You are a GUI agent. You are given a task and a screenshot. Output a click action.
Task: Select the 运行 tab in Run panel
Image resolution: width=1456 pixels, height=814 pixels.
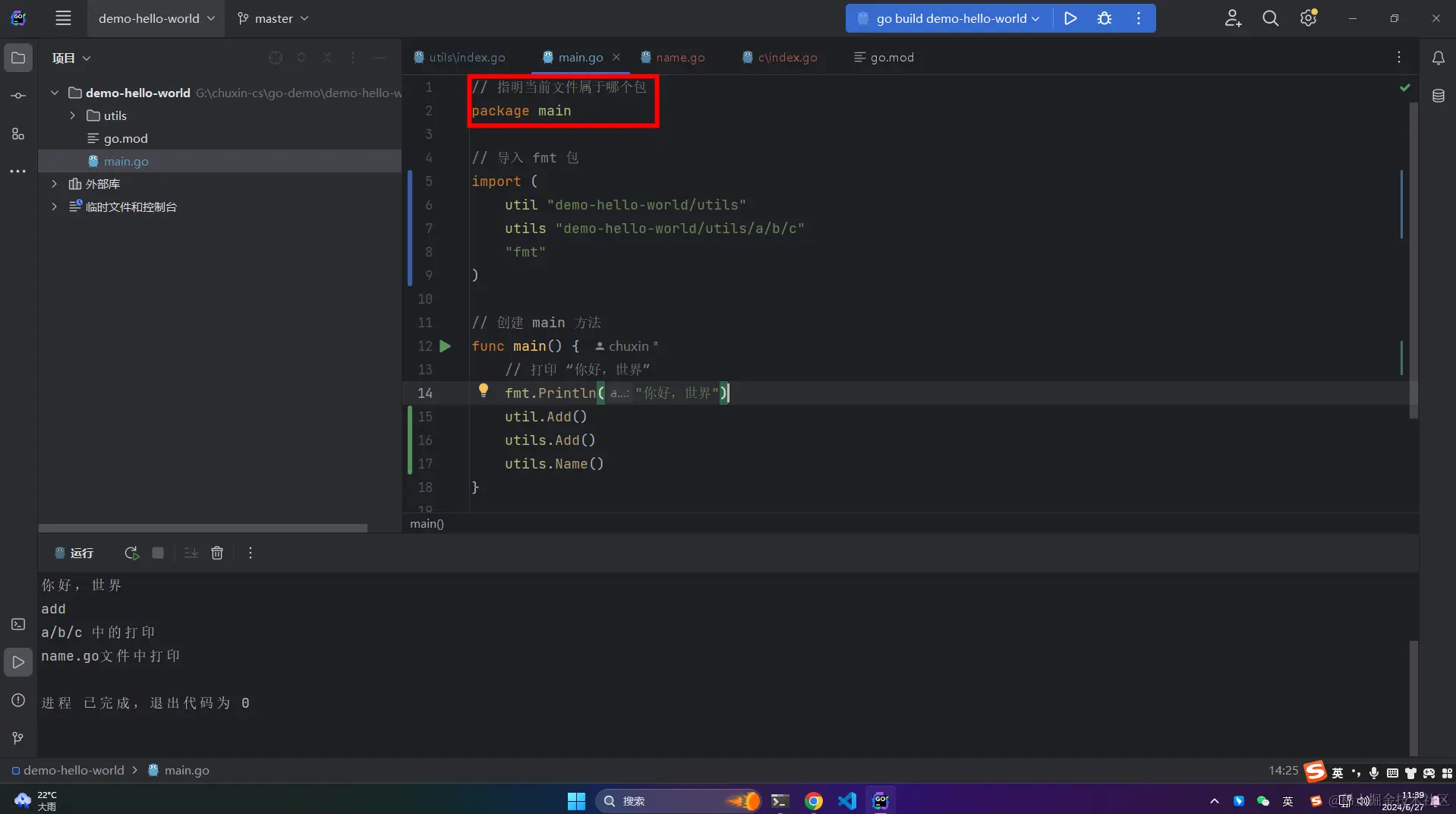[x=74, y=553]
